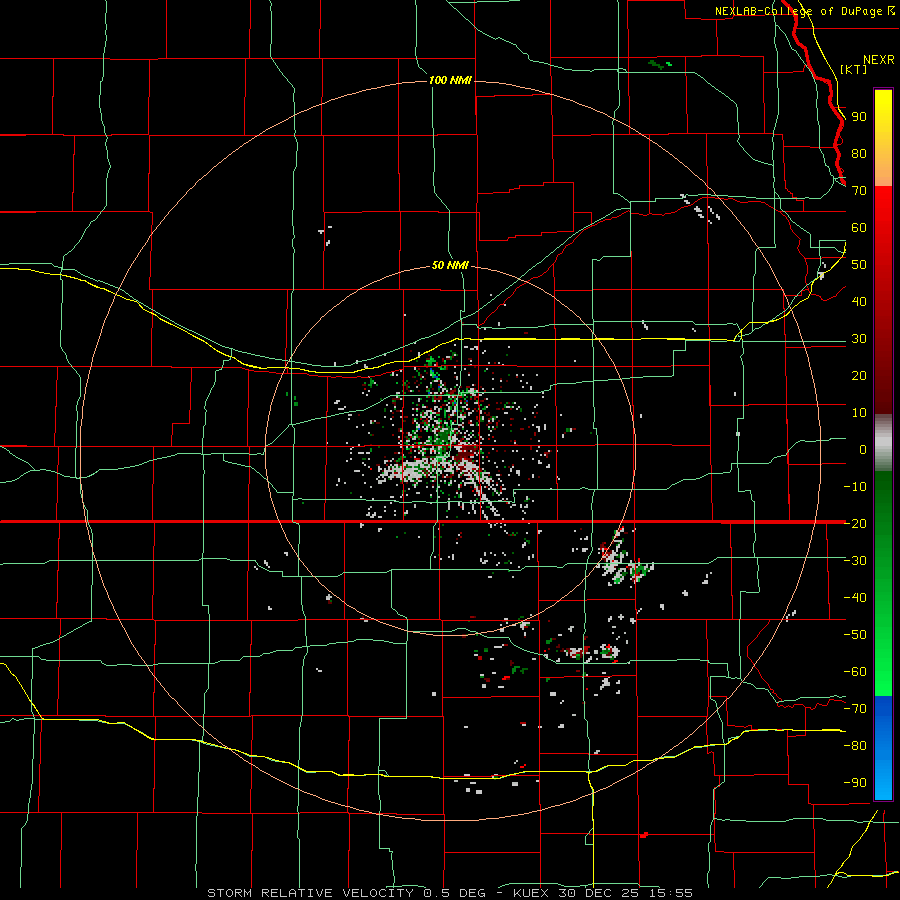Click the positive 30 value on velocity scale
The width and height of the screenshot is (900, 900).
click(859, 339)
